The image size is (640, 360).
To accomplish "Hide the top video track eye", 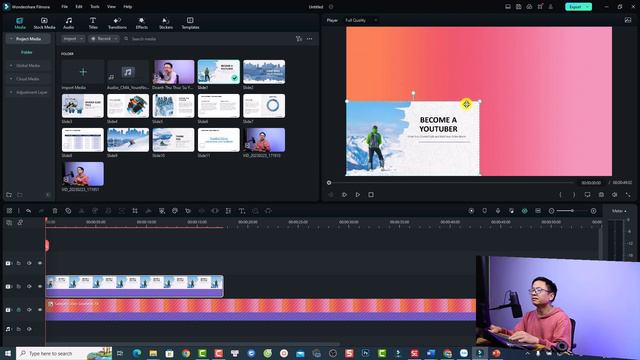I will (x=40, y=263).
